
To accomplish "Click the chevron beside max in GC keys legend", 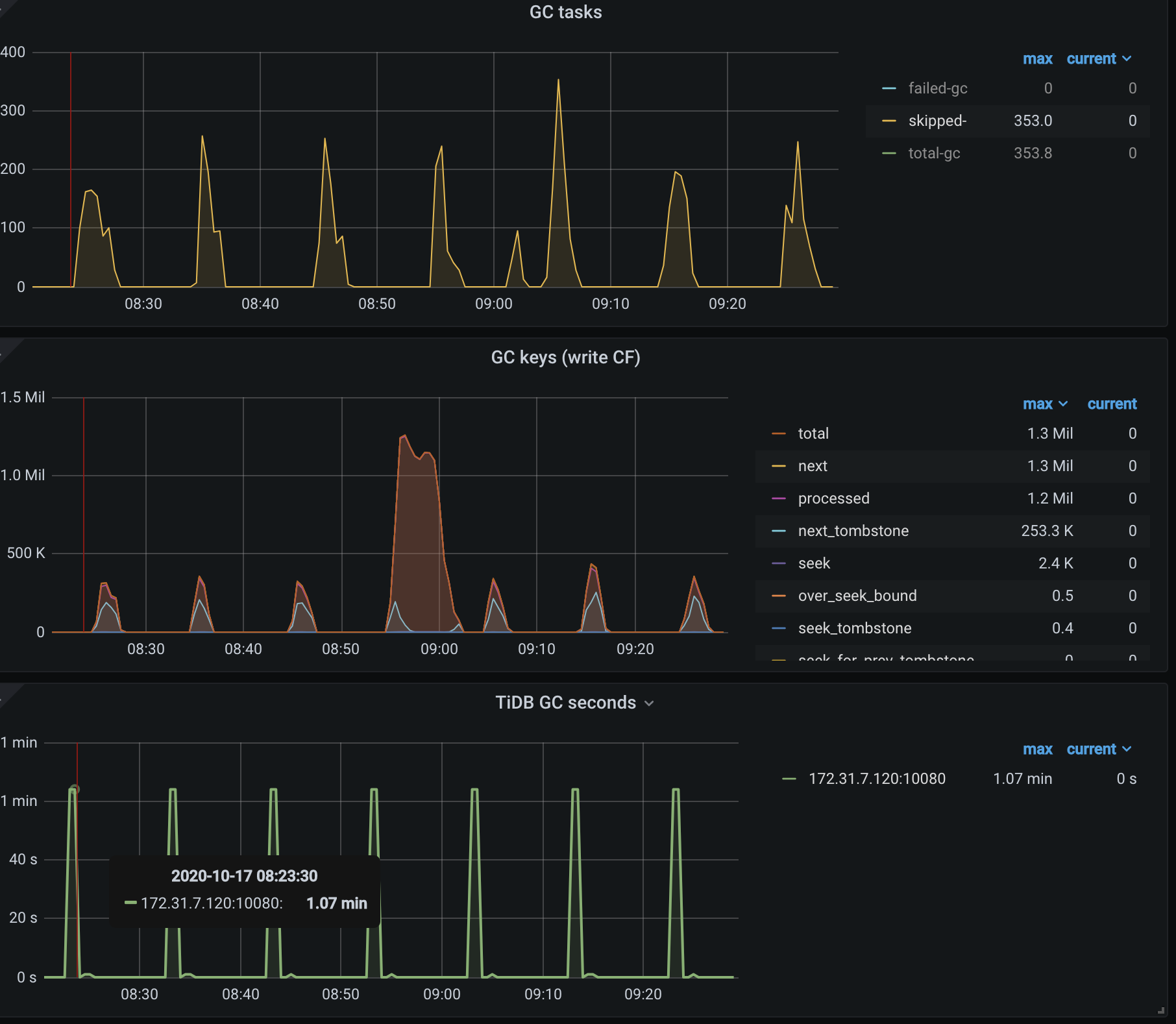I will [1062, 404].
